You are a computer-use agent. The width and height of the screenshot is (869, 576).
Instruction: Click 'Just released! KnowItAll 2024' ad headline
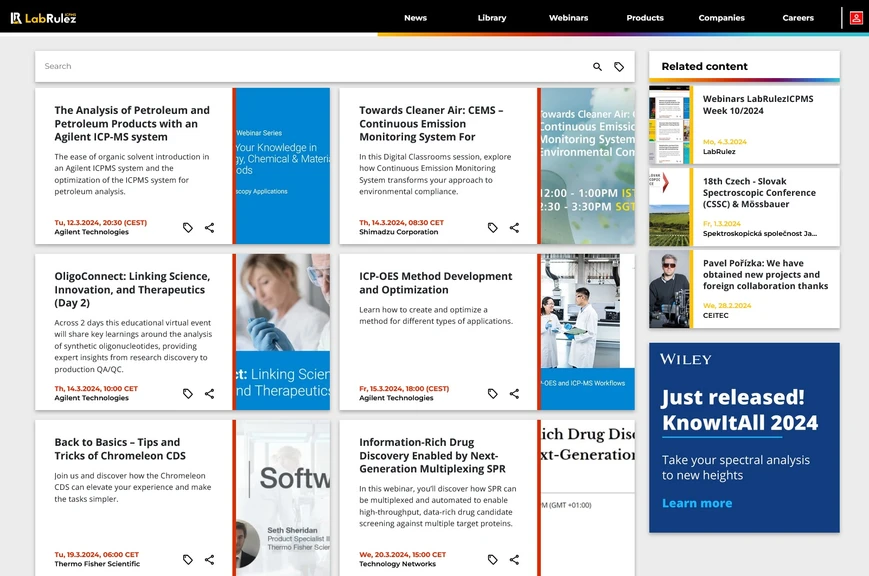click(x=740, y=410)
